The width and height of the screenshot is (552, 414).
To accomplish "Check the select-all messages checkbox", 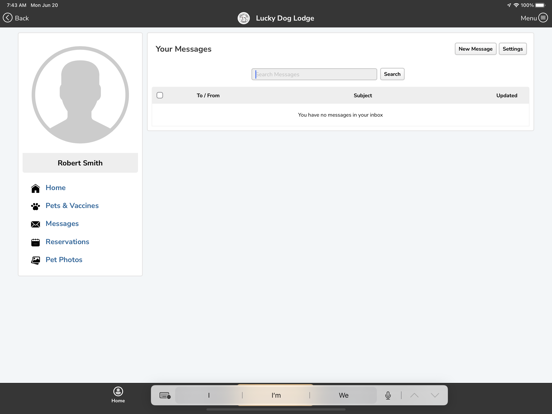I will [x=159, y=95].
